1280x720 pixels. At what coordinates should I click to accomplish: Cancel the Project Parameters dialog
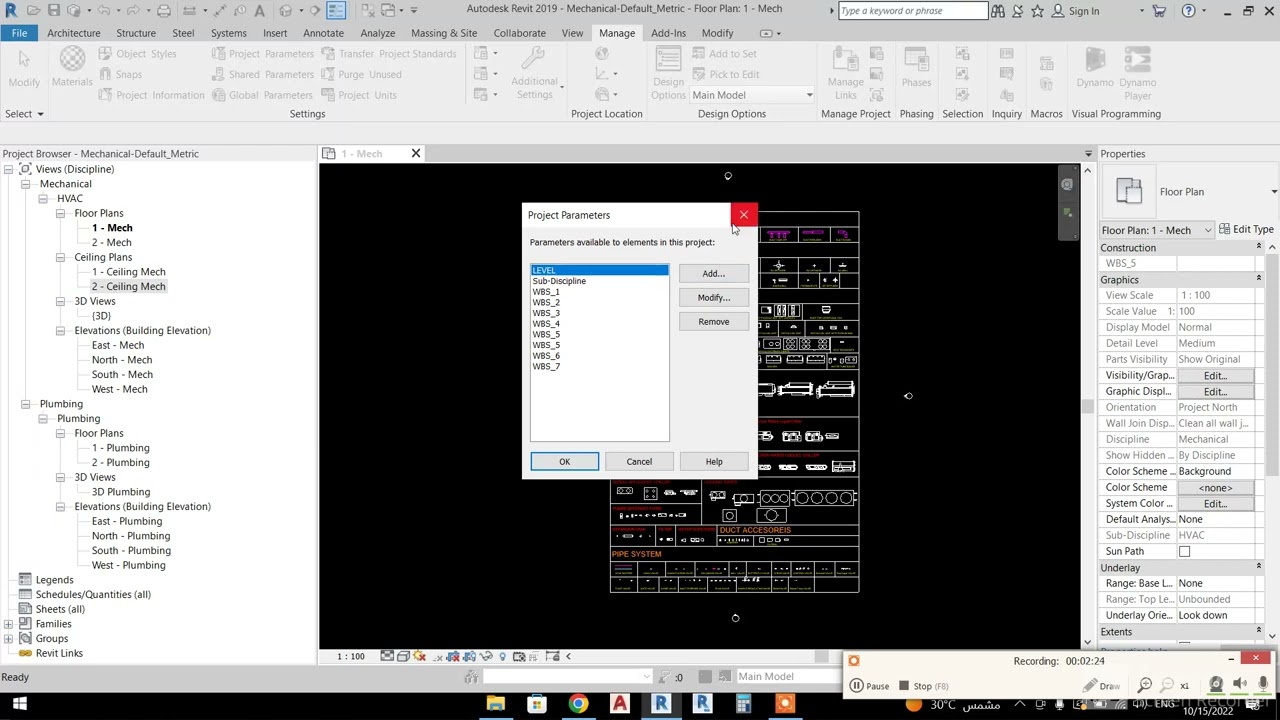click(x=639, y=461)
